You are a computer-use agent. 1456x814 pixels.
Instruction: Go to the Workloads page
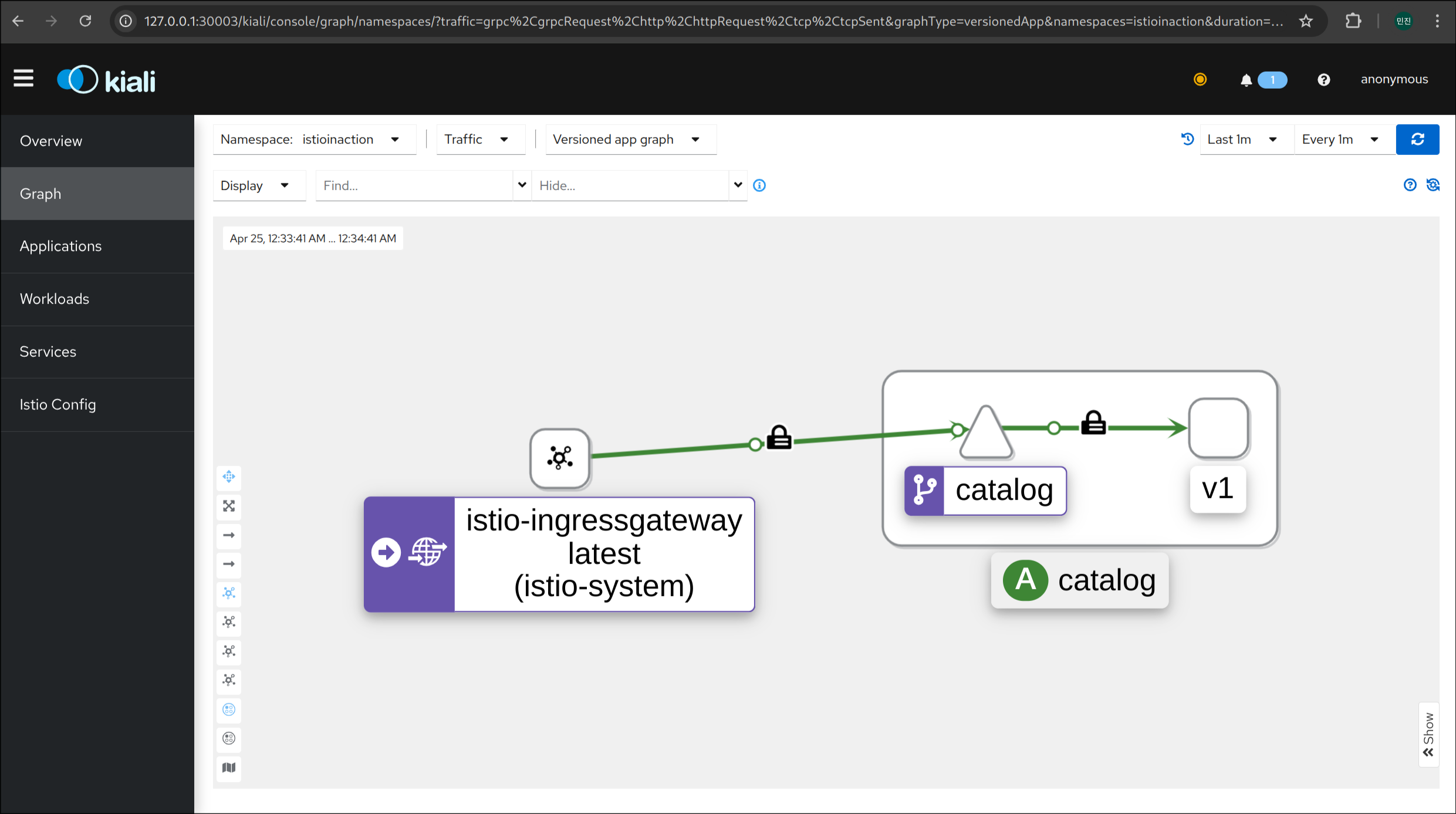(97, 299)
